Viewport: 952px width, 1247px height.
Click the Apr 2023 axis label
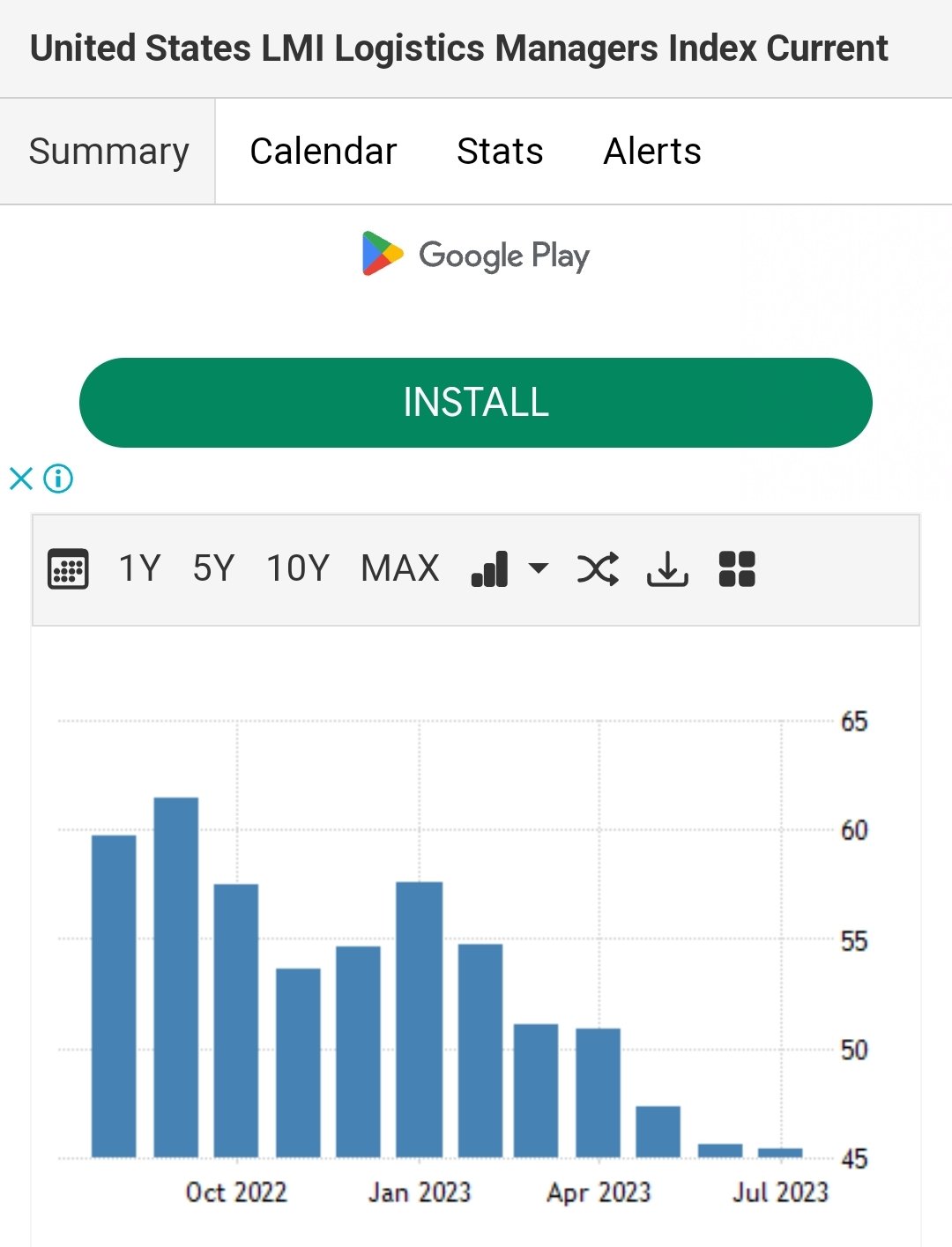[599, 1192]
